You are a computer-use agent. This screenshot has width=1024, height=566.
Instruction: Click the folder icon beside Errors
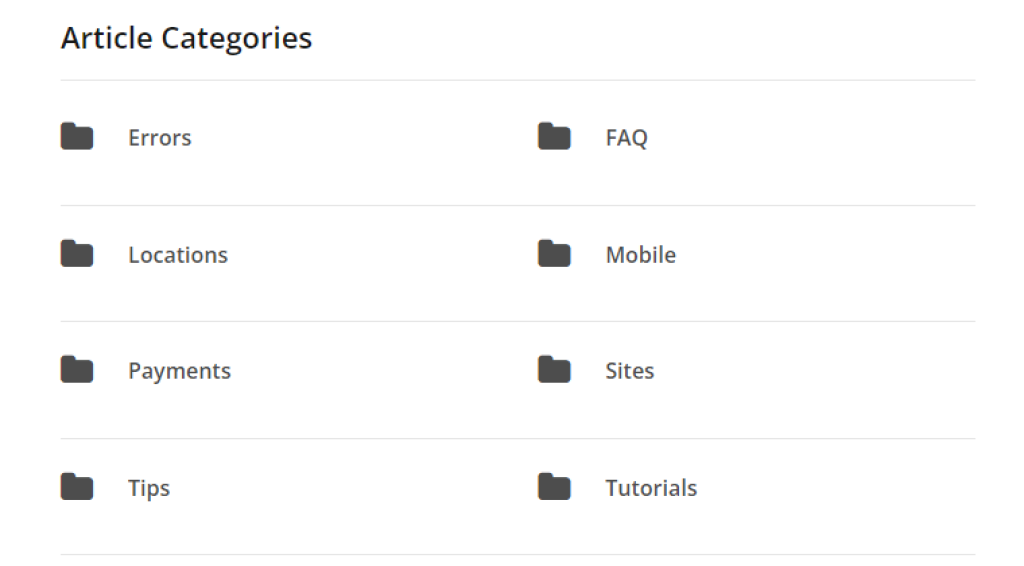[77, 137]
